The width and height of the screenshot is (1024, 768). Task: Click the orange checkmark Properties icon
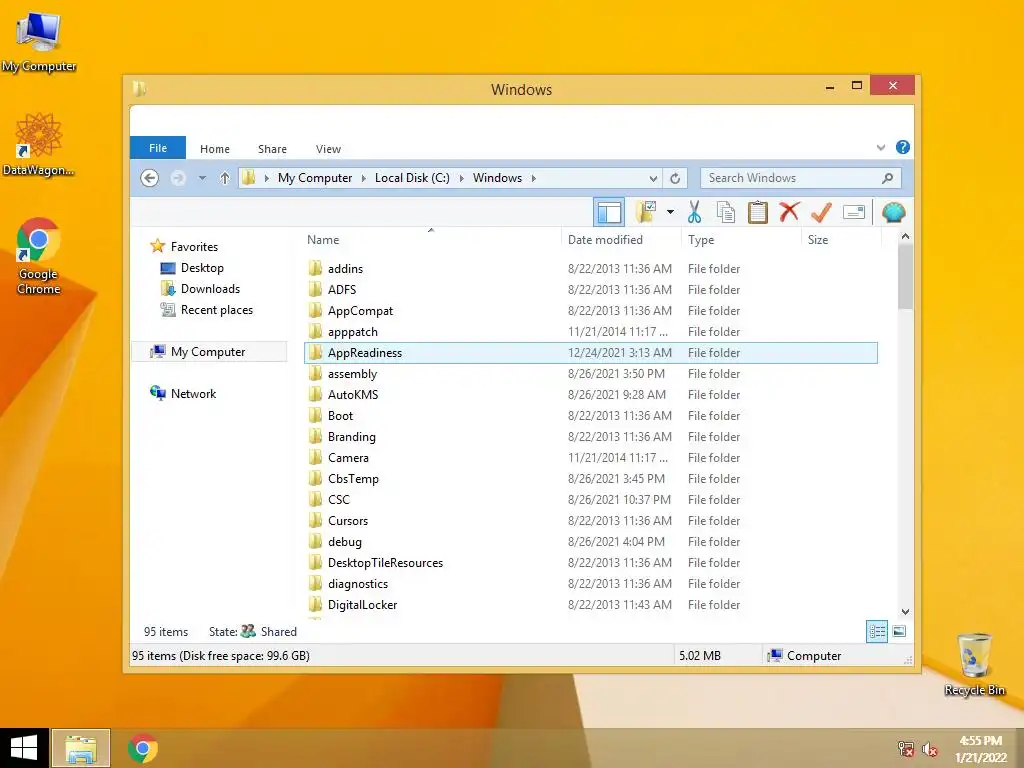(821, 212)
